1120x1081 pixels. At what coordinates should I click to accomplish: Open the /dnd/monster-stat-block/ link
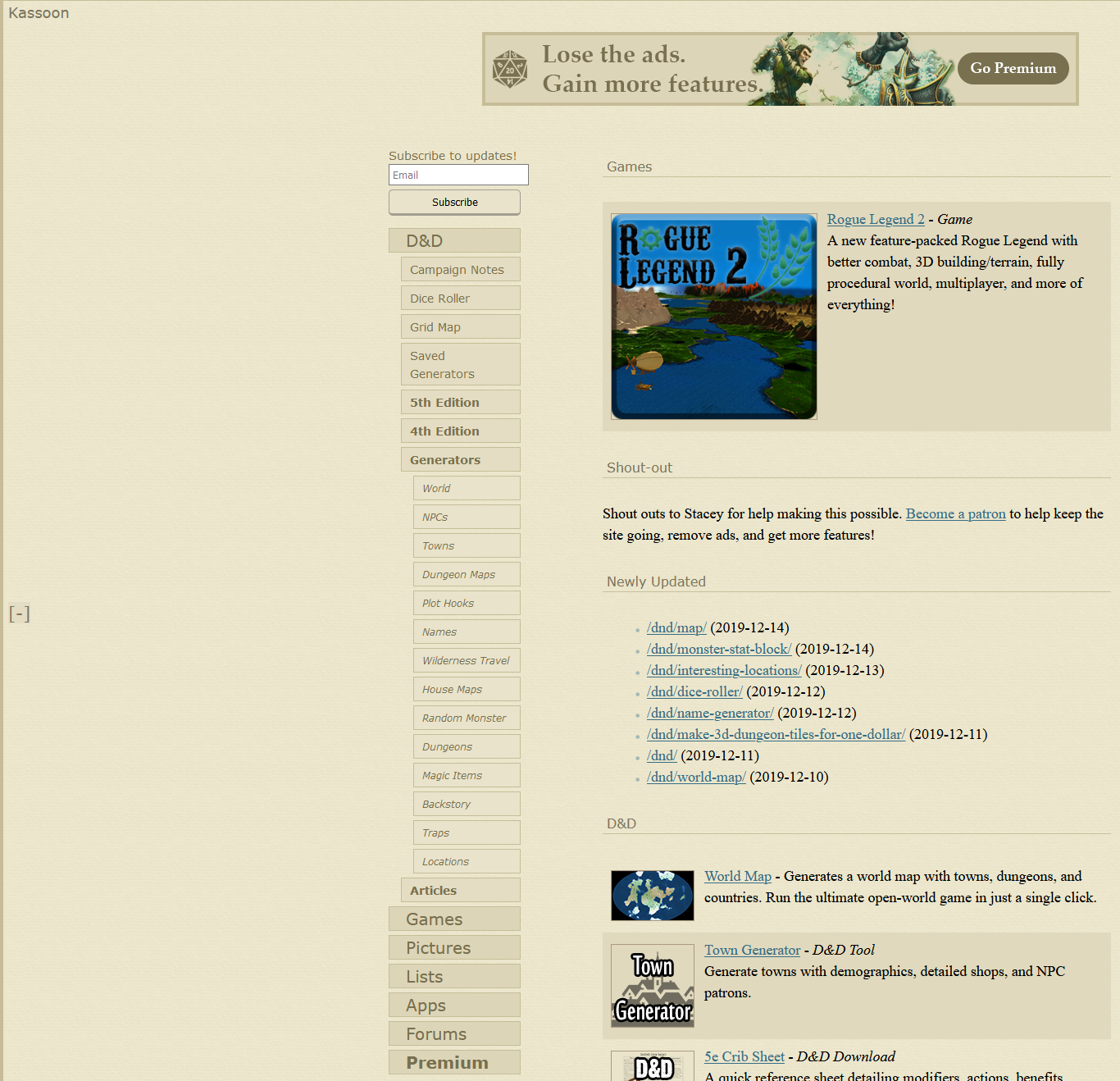click(x=719, y=649)
